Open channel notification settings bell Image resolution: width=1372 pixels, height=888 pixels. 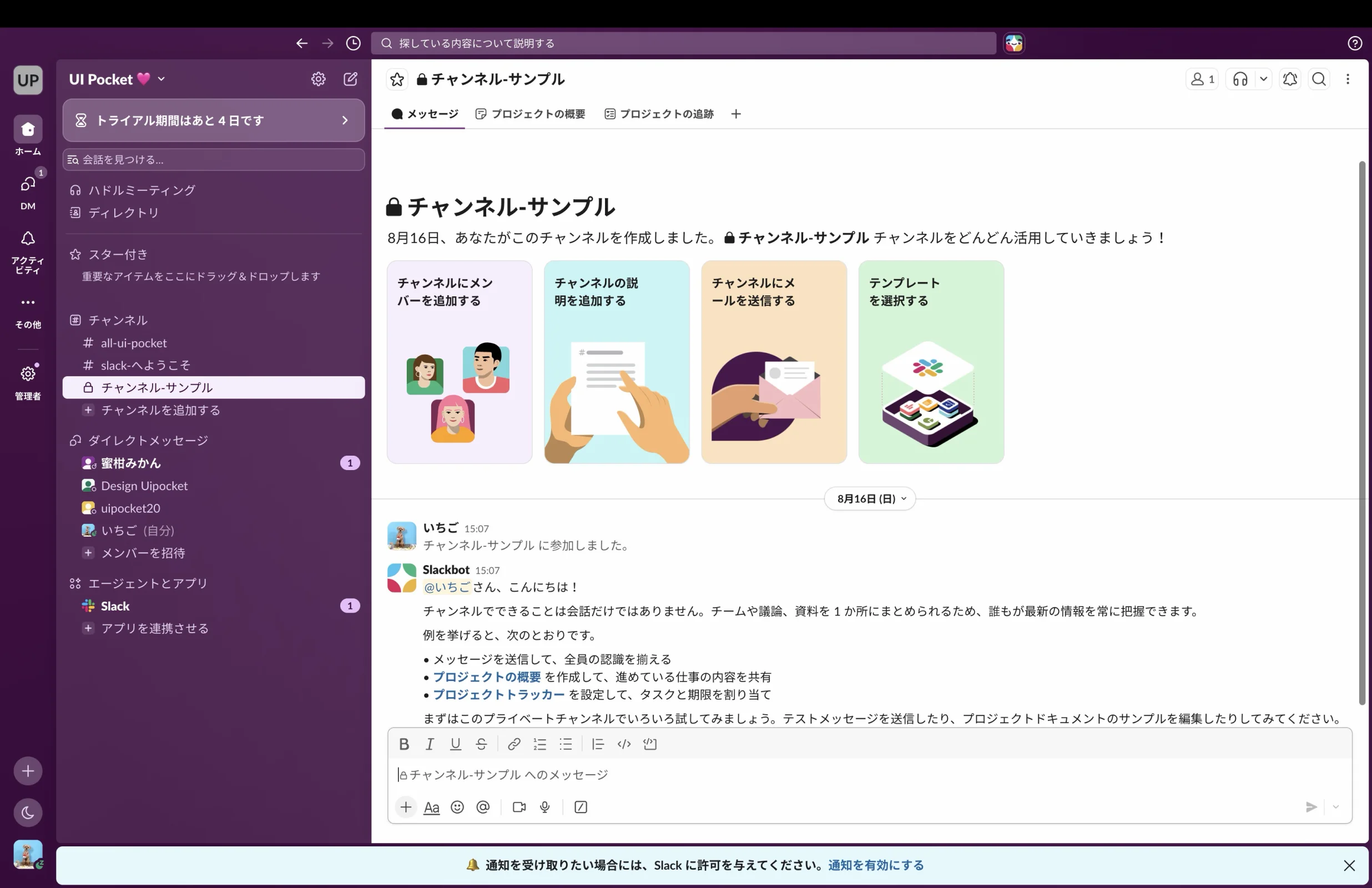[1290, 79]
